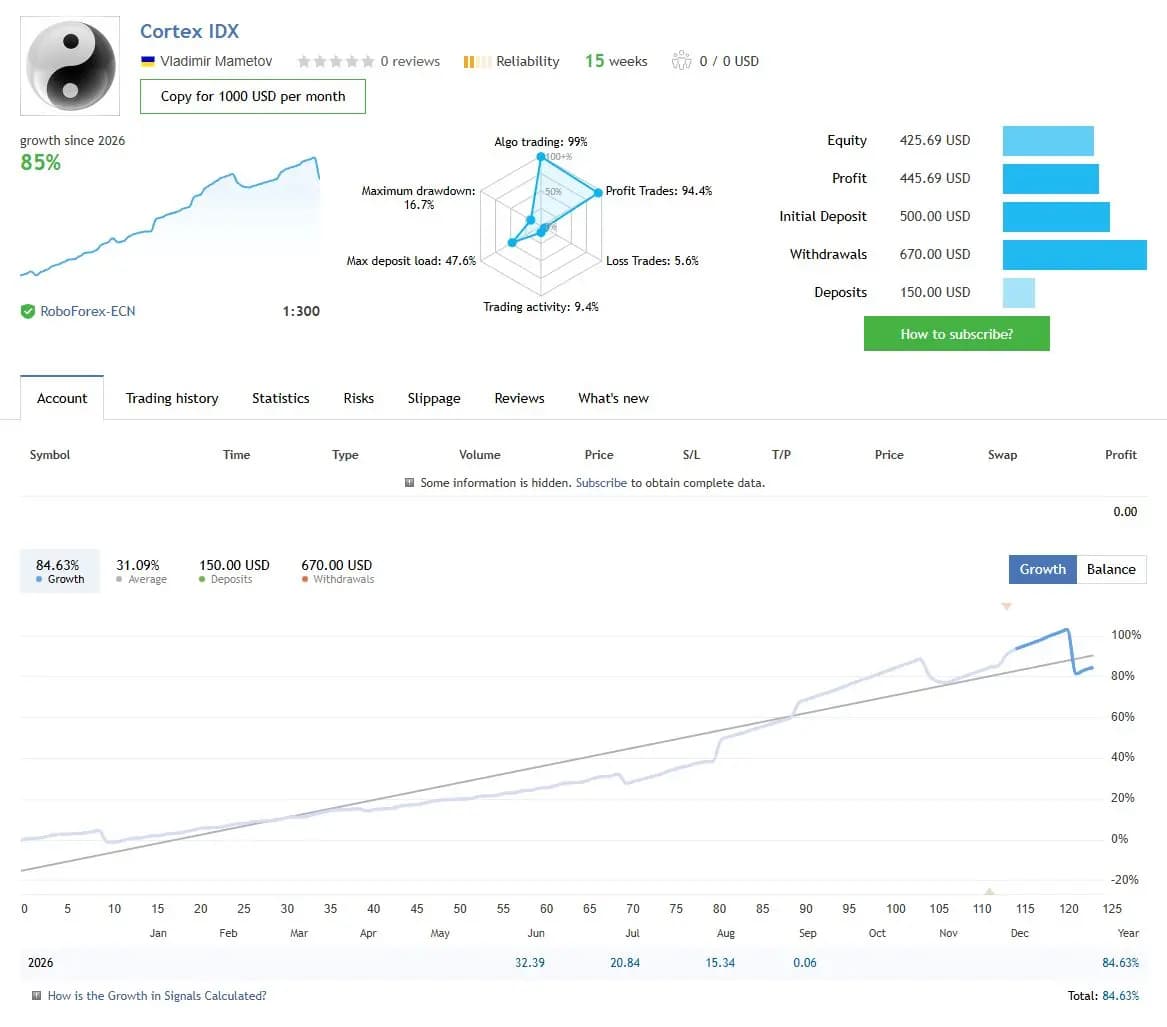Open the Risks tab

click(359, 398)
